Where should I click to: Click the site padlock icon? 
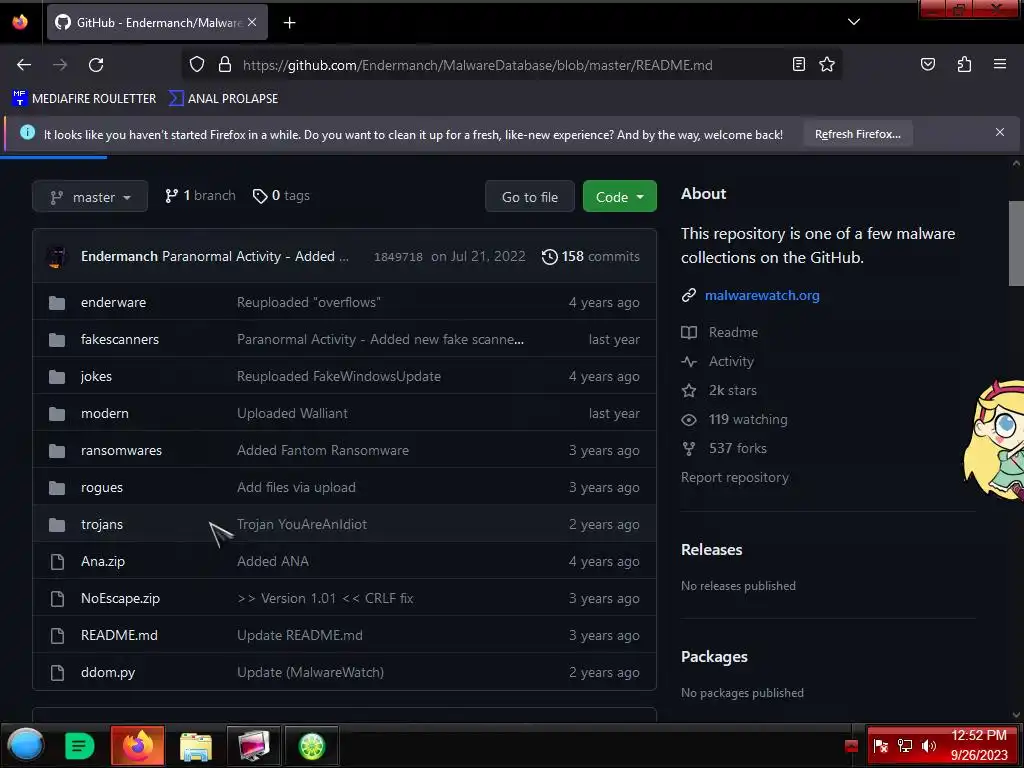pyautogui.click(x=225, y=65)
